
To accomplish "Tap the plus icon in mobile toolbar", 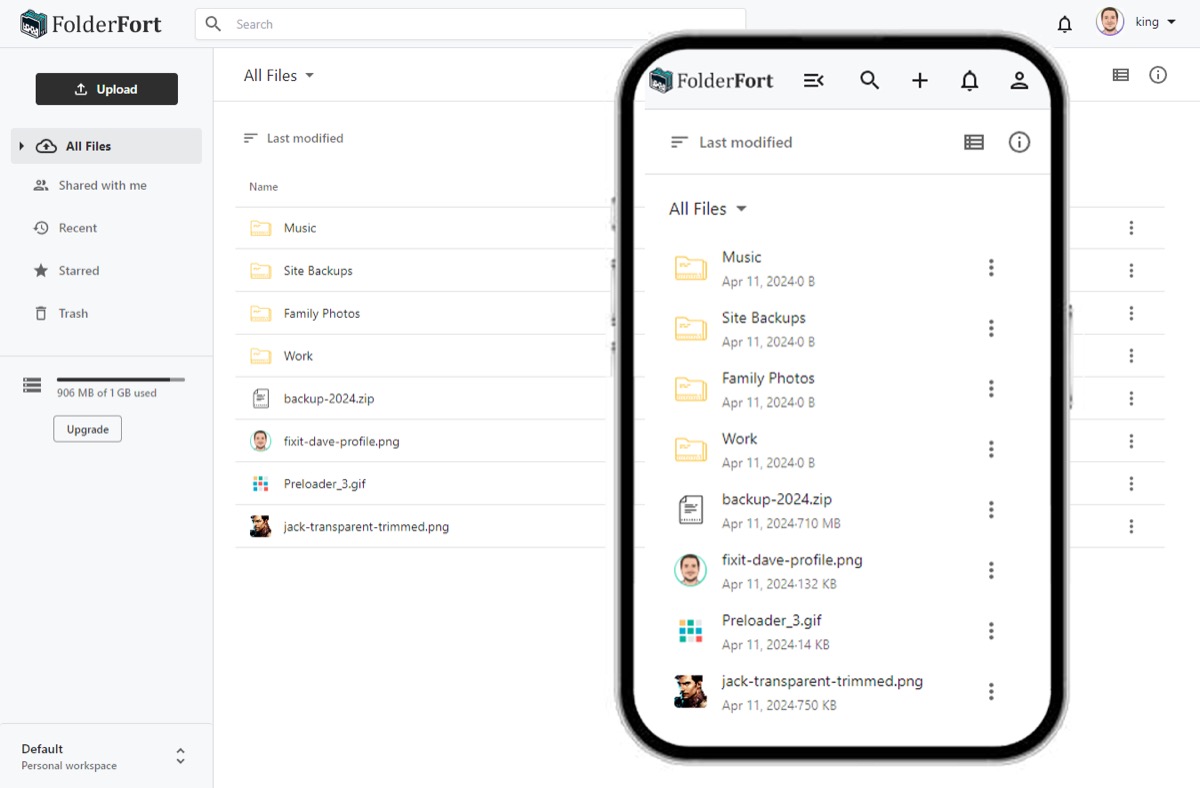I will [920, 81].
